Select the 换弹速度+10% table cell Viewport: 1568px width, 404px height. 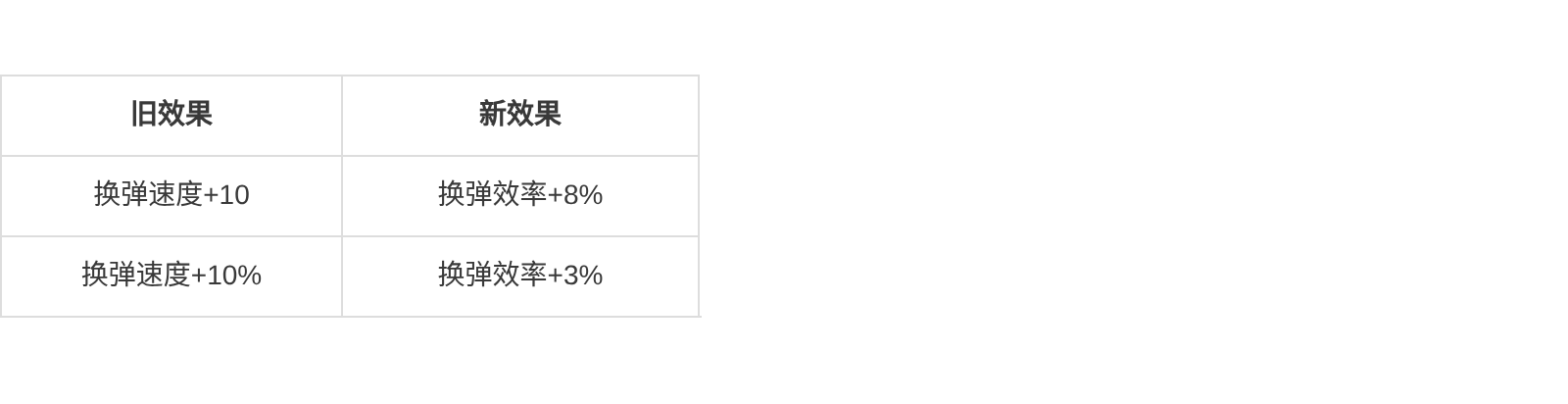(171, 276)
